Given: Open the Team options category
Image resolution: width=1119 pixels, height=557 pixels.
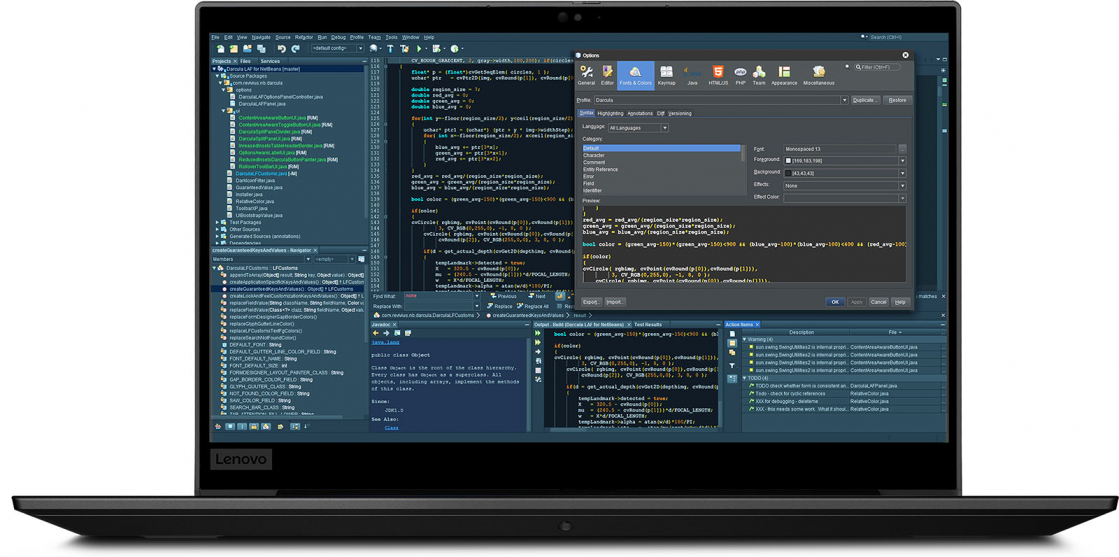Looking at the screenshot, I should coord(759,75).
